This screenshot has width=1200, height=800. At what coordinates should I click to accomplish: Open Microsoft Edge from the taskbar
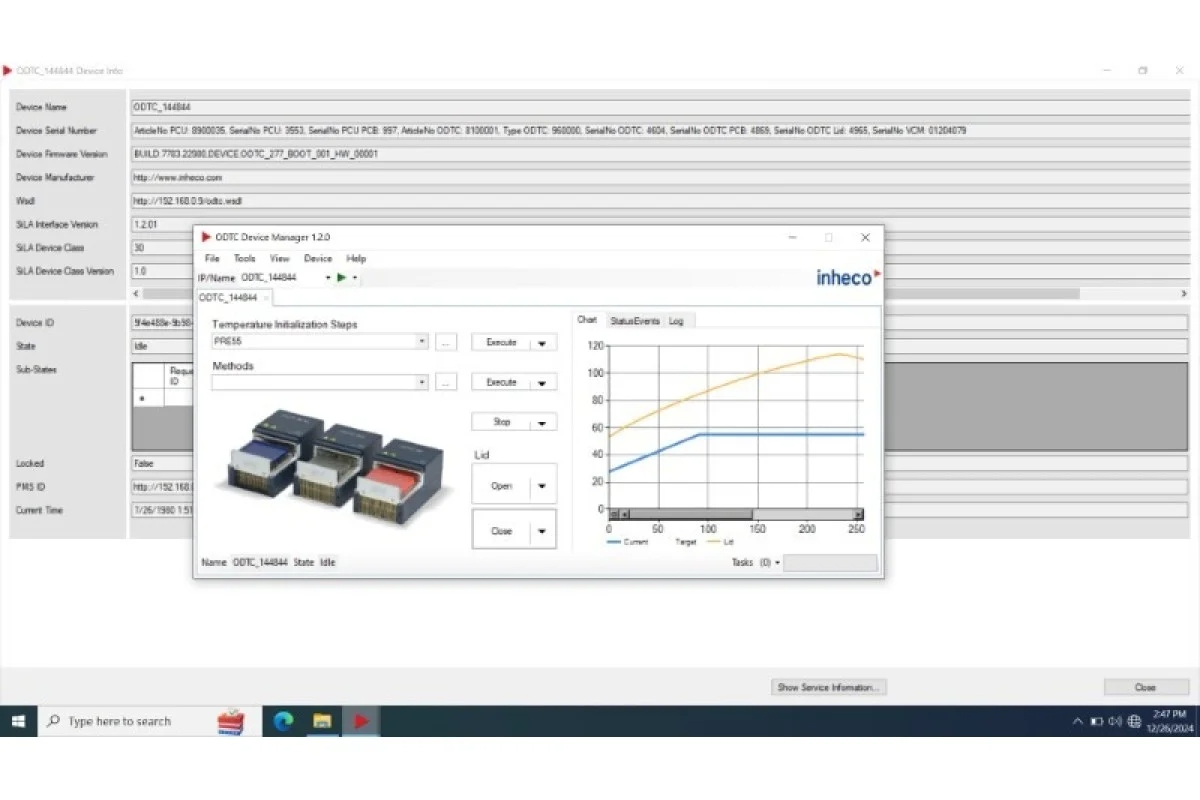pyautogui.click(x=284, y=721)
